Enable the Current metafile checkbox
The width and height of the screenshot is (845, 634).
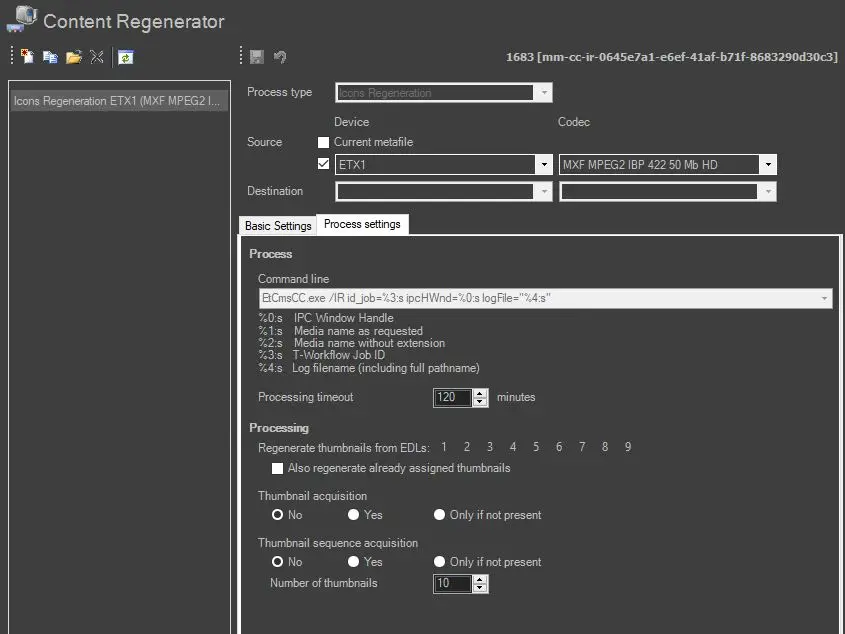[323, 142]
